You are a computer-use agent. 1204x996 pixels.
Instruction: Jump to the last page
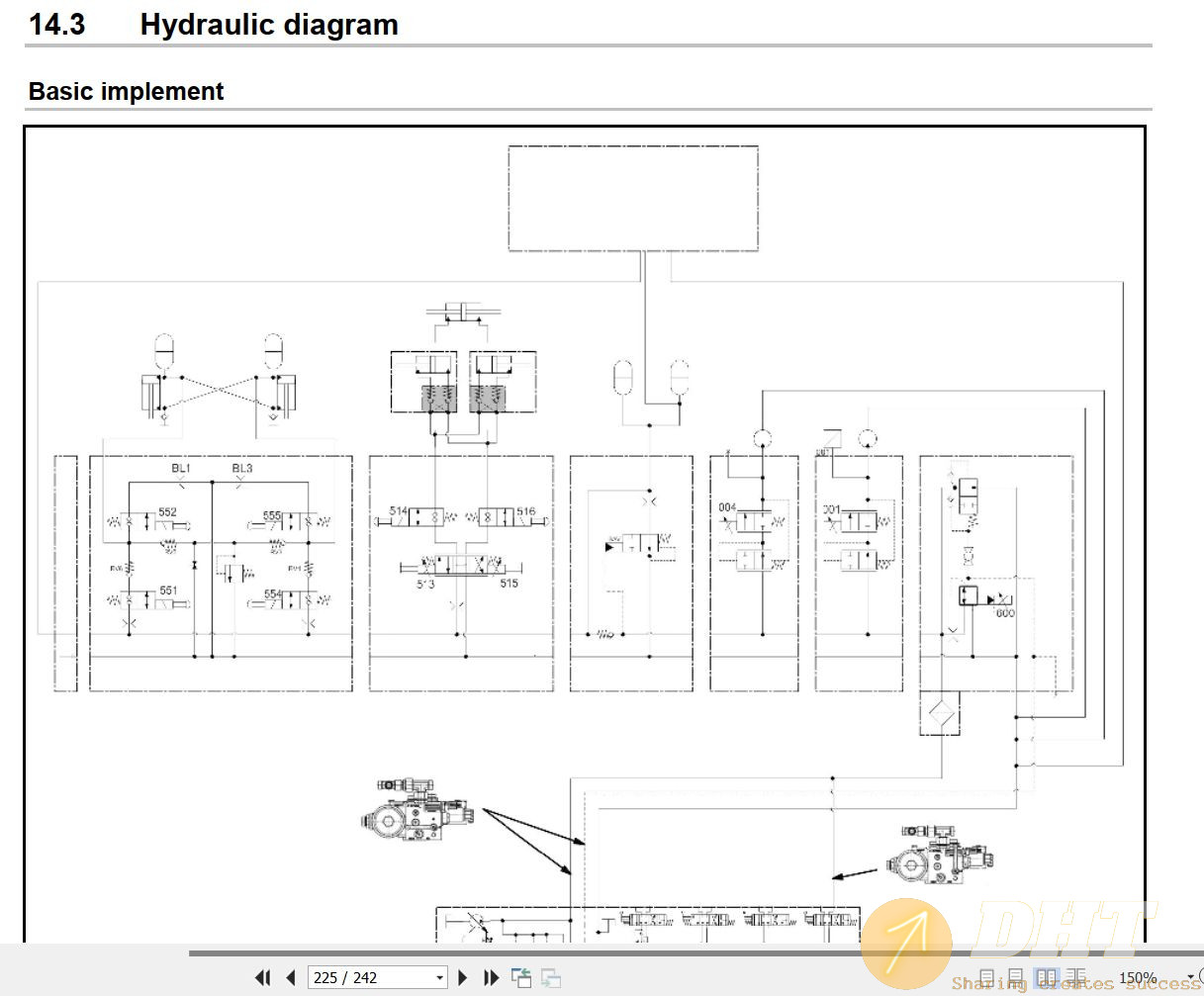click(491, 977)
